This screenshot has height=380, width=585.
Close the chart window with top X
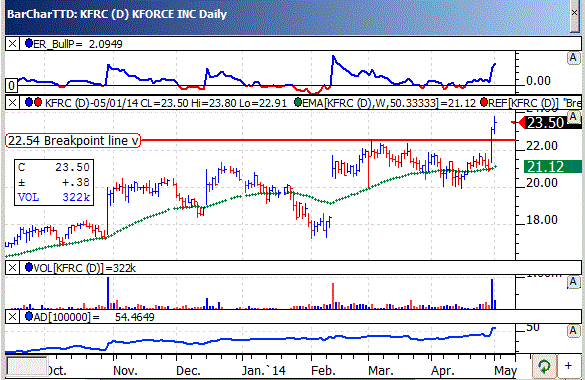[x=575, y=13]
